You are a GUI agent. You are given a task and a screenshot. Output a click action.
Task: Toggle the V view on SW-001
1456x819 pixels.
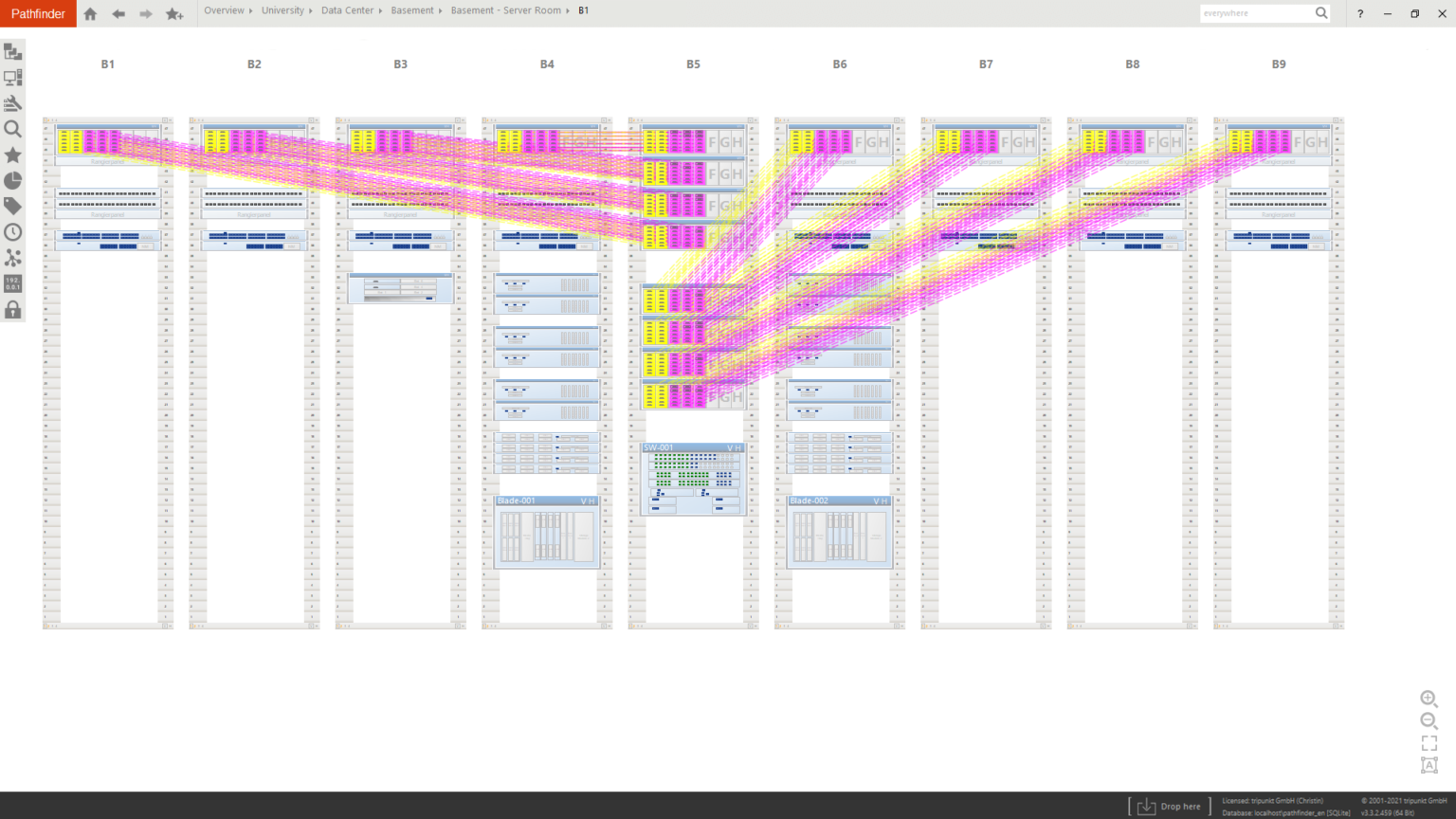pyautogui.click(x=729, y=446)
